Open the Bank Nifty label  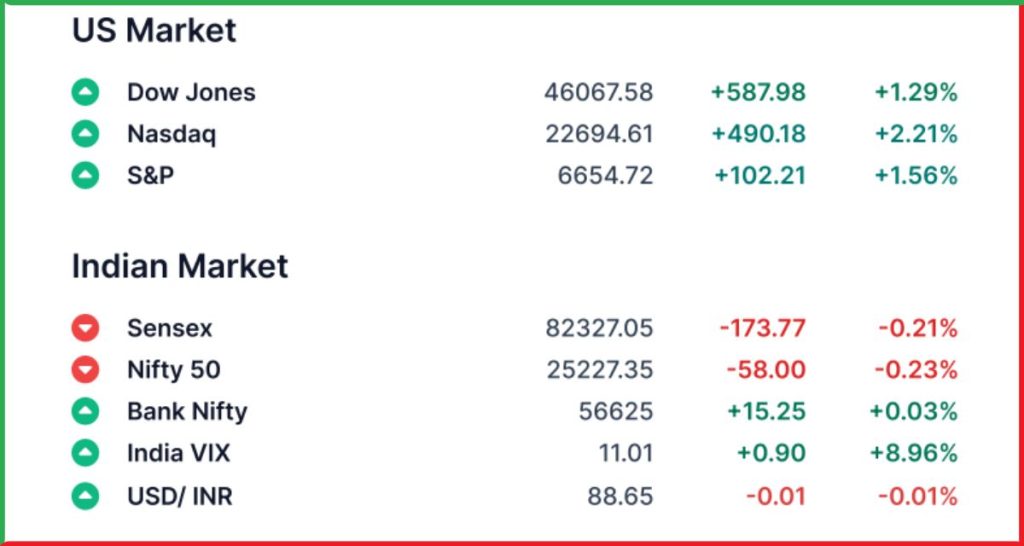click(187, 412)
